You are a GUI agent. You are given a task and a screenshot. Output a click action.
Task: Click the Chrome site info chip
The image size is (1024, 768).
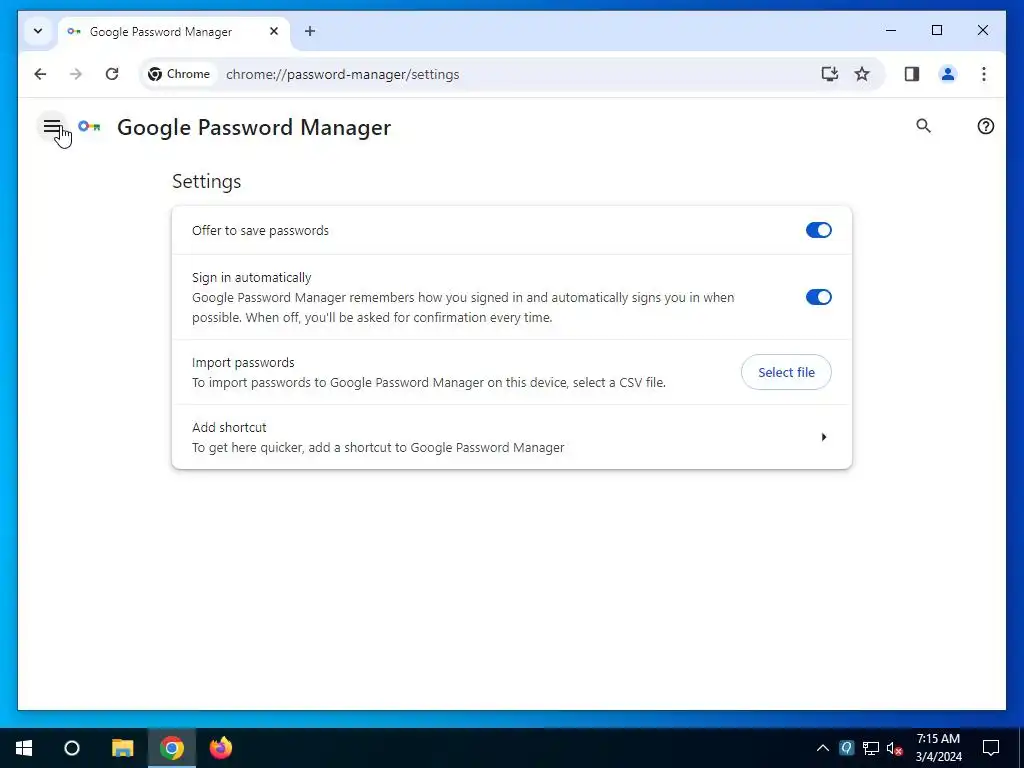click(x=179, y=74)
